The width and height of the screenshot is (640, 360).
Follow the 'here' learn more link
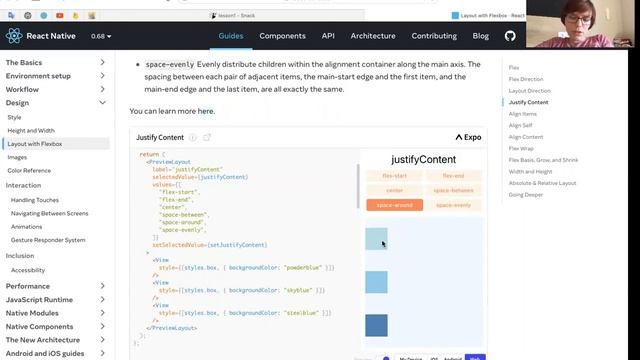tap(205, 111)
